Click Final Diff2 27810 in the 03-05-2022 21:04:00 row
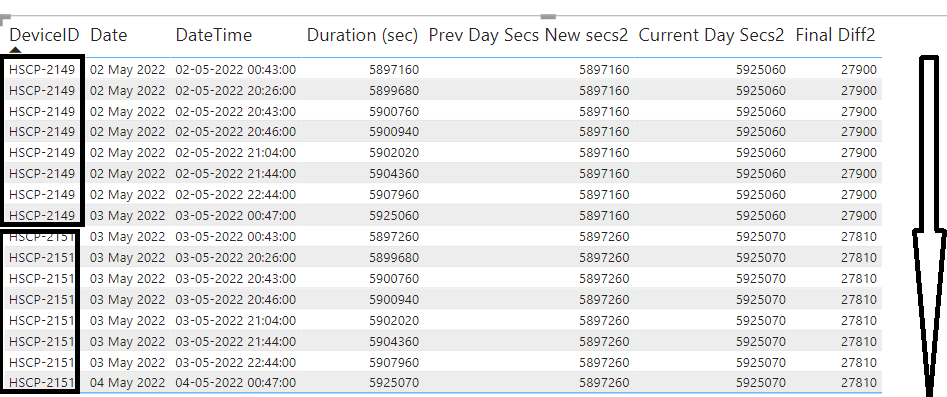This screenshot has width=947, height=397. coord(858,320)
